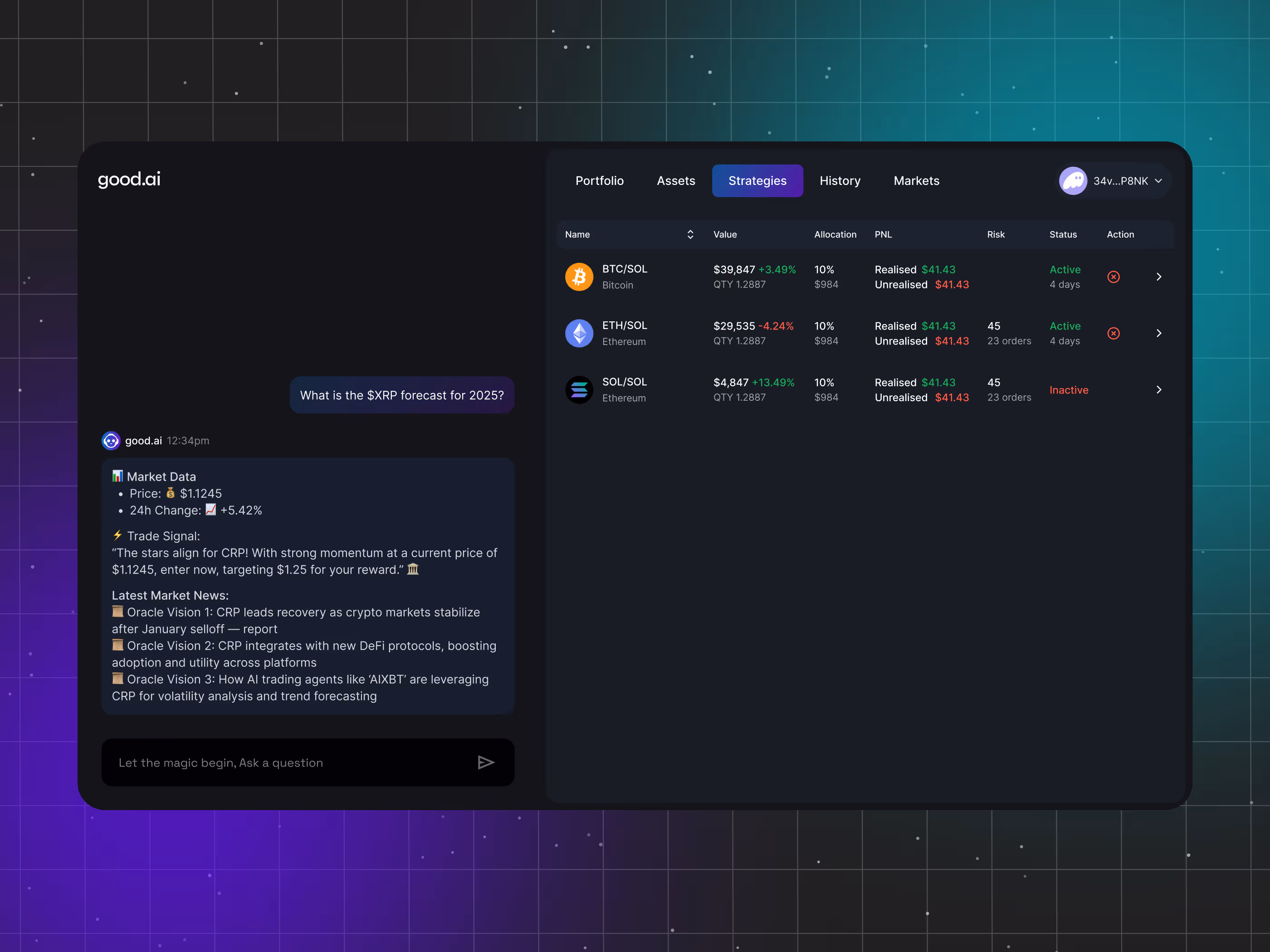This screenshot has height=952, width=1270.
Task: Click the Ethereum coin icon
Action: (x=579, y=333)
